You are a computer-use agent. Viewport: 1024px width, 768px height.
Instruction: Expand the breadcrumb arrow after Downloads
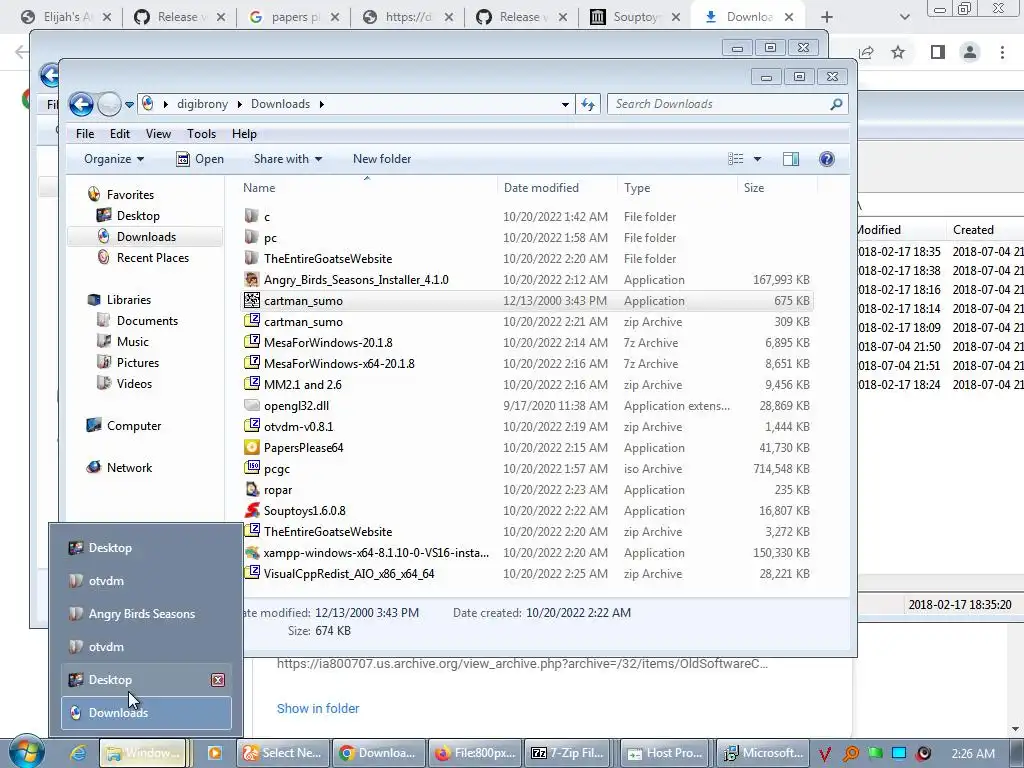[x=321, y=104]
